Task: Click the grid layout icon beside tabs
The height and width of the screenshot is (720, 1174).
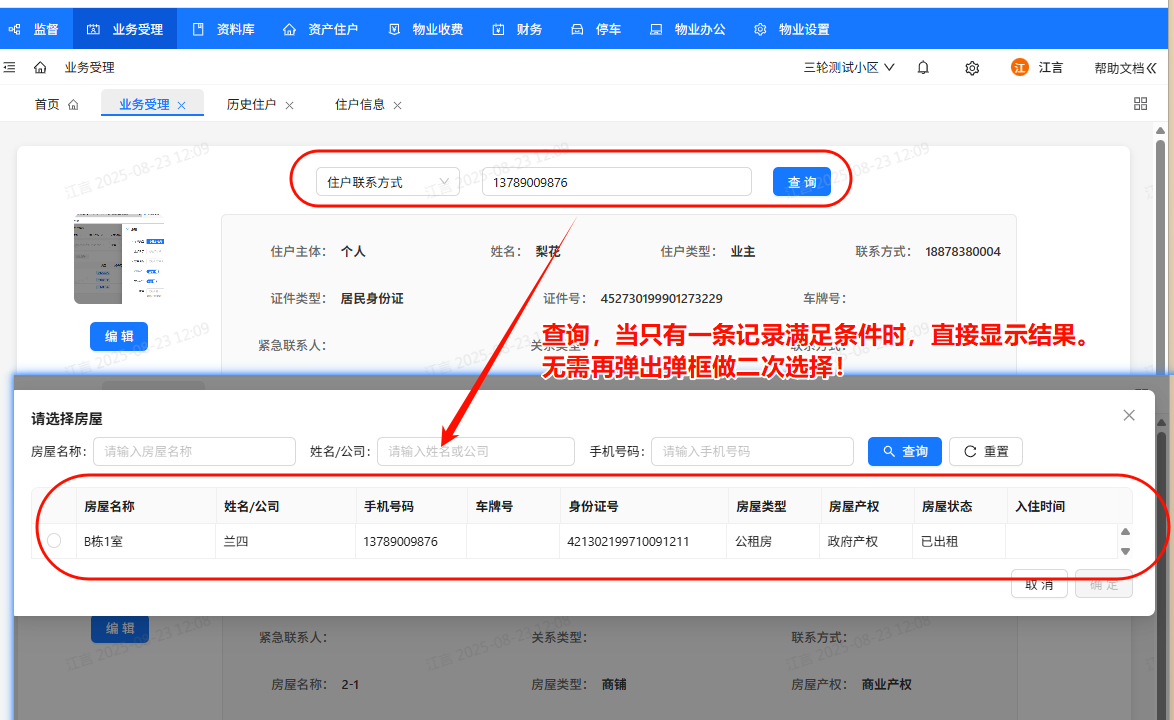Action: 1140,104
